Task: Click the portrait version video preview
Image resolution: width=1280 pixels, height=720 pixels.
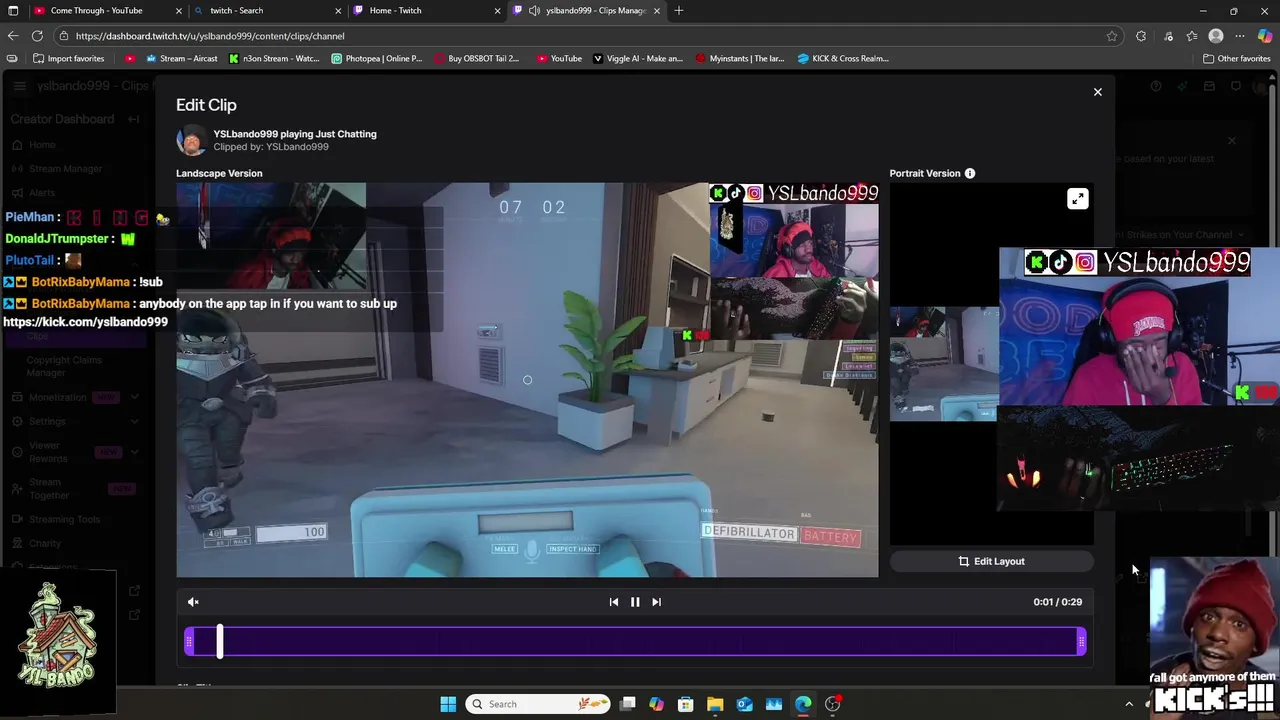Action: [x=991, y=364]
